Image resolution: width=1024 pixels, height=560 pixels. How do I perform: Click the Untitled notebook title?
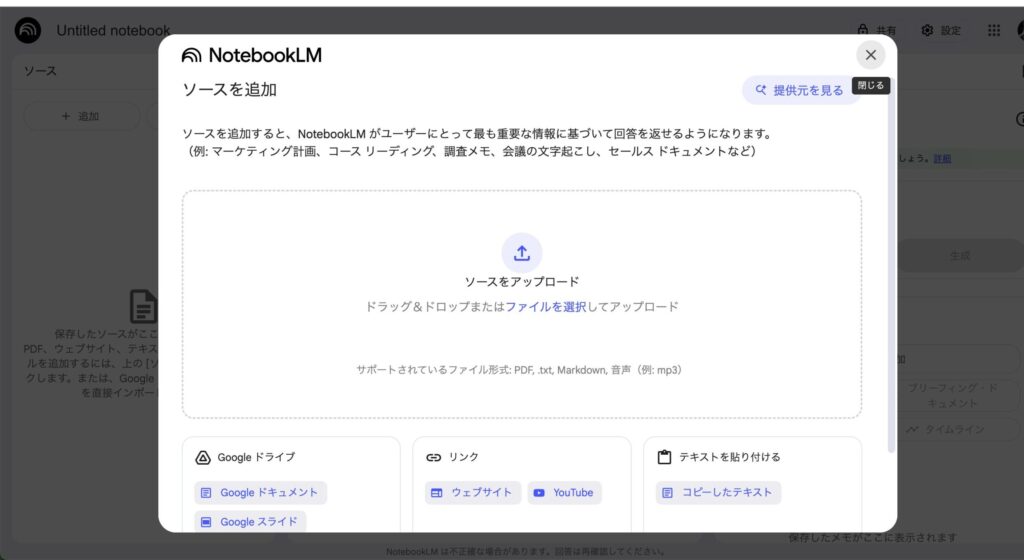(113, 31)
